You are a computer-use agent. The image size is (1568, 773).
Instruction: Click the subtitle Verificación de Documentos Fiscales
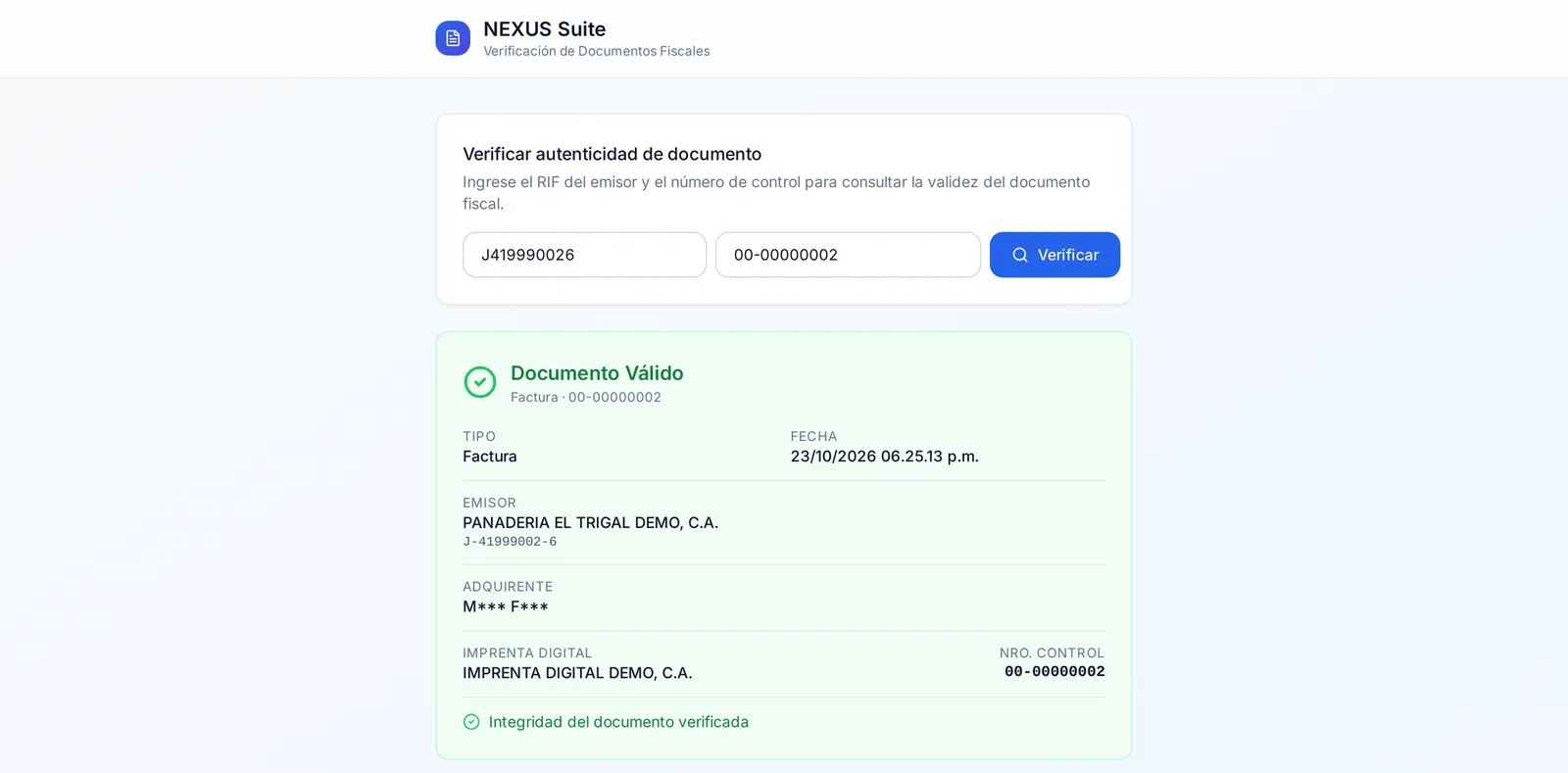[x=597, y=51]
